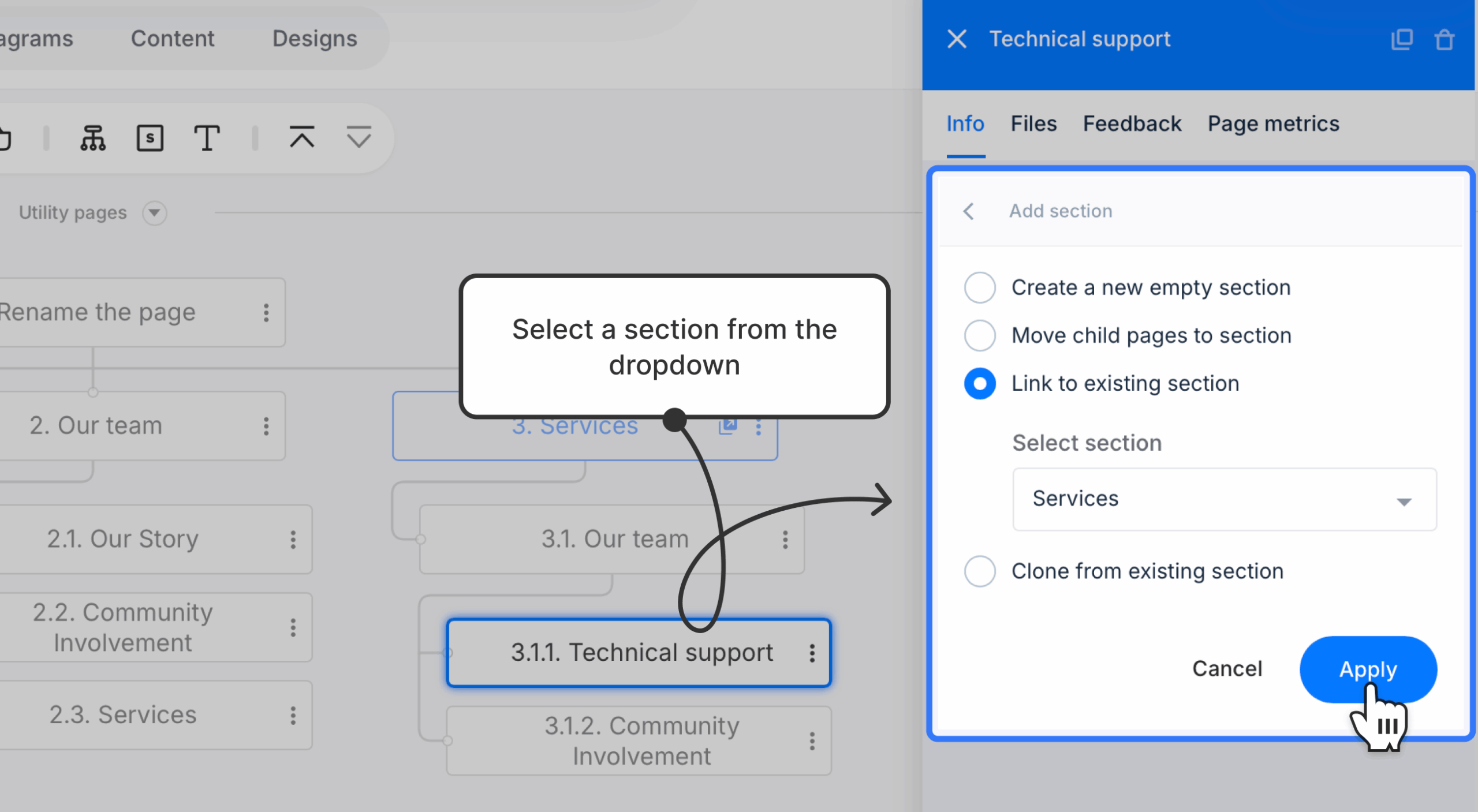The height and width of the screenshot is (812, 1478).
Task: Collapse children of 3.1.1. Technical support node
Action: [448, 653]
